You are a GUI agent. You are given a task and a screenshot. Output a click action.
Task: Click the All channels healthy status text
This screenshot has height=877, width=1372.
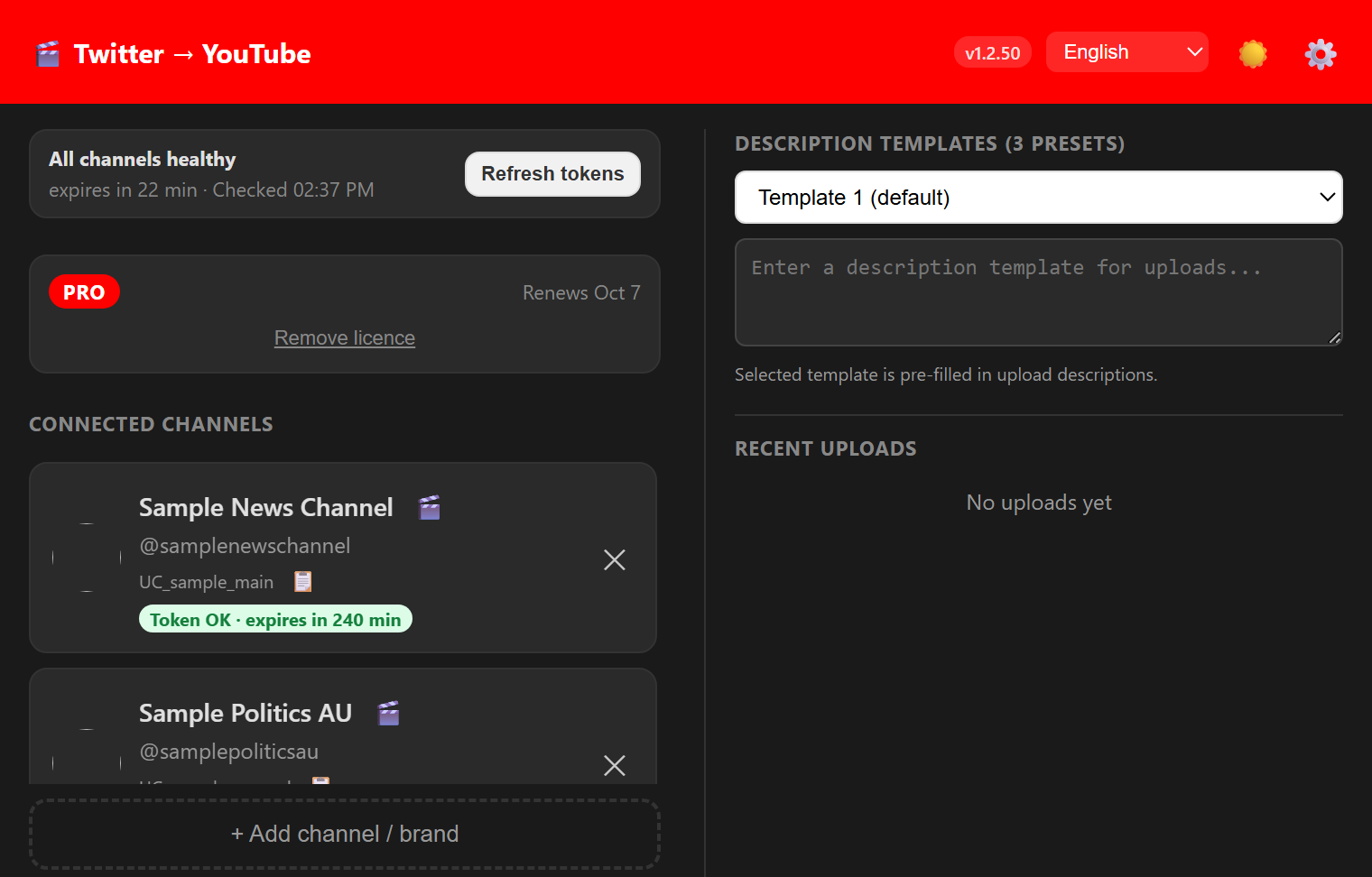pyautogui.click(x=143, y=160)
